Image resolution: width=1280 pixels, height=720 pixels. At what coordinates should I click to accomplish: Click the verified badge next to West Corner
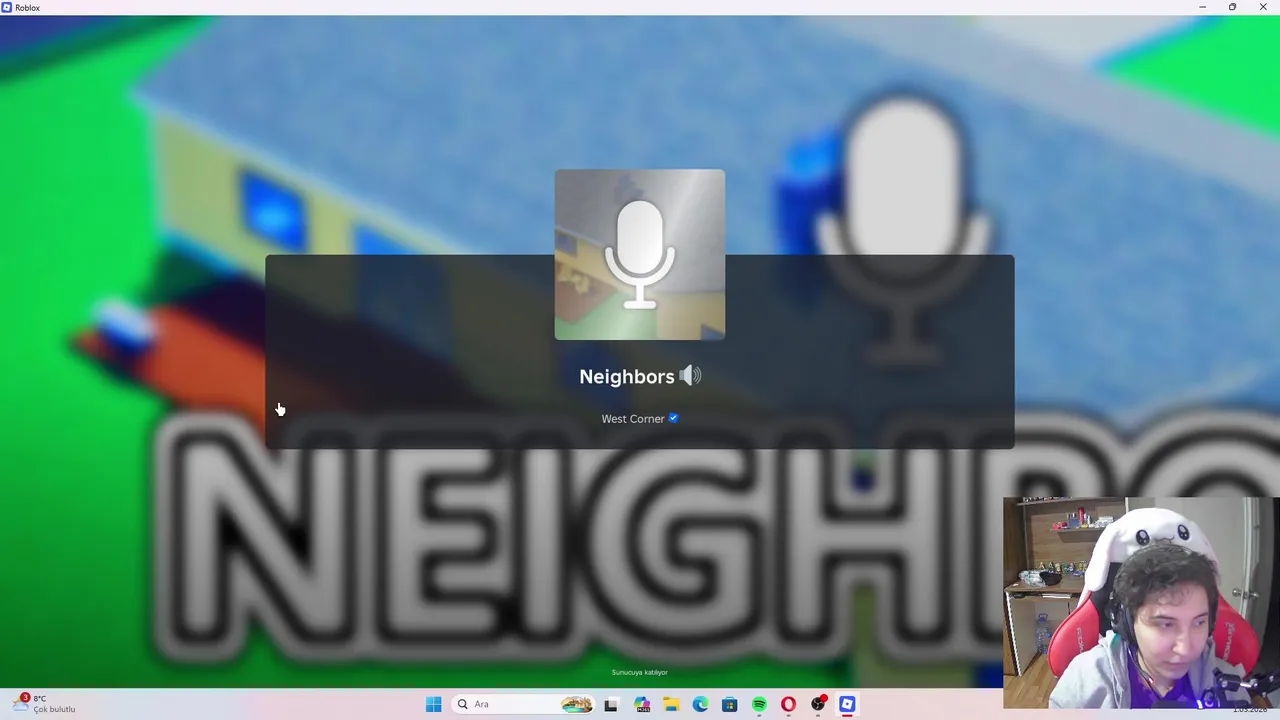[x=673, y=418]
